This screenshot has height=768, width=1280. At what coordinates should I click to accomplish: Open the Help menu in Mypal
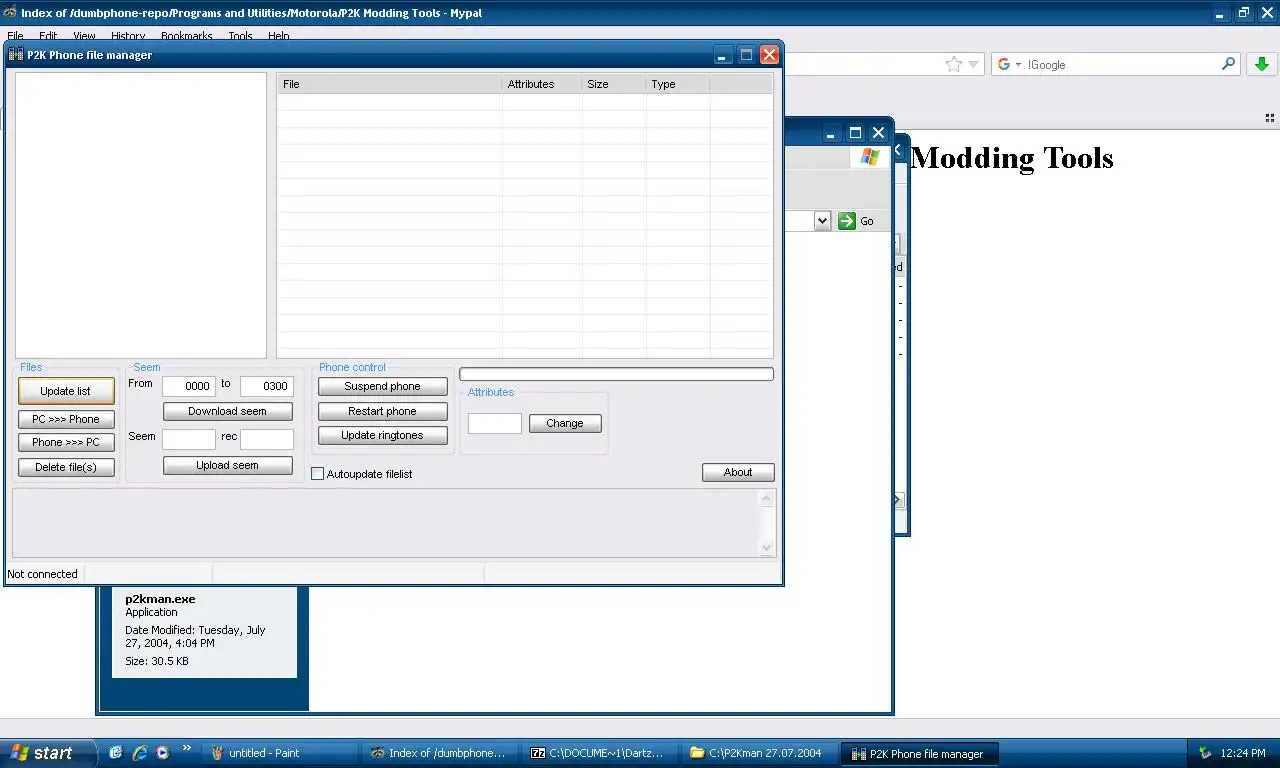pyautogui.click(x=279, y=36)
